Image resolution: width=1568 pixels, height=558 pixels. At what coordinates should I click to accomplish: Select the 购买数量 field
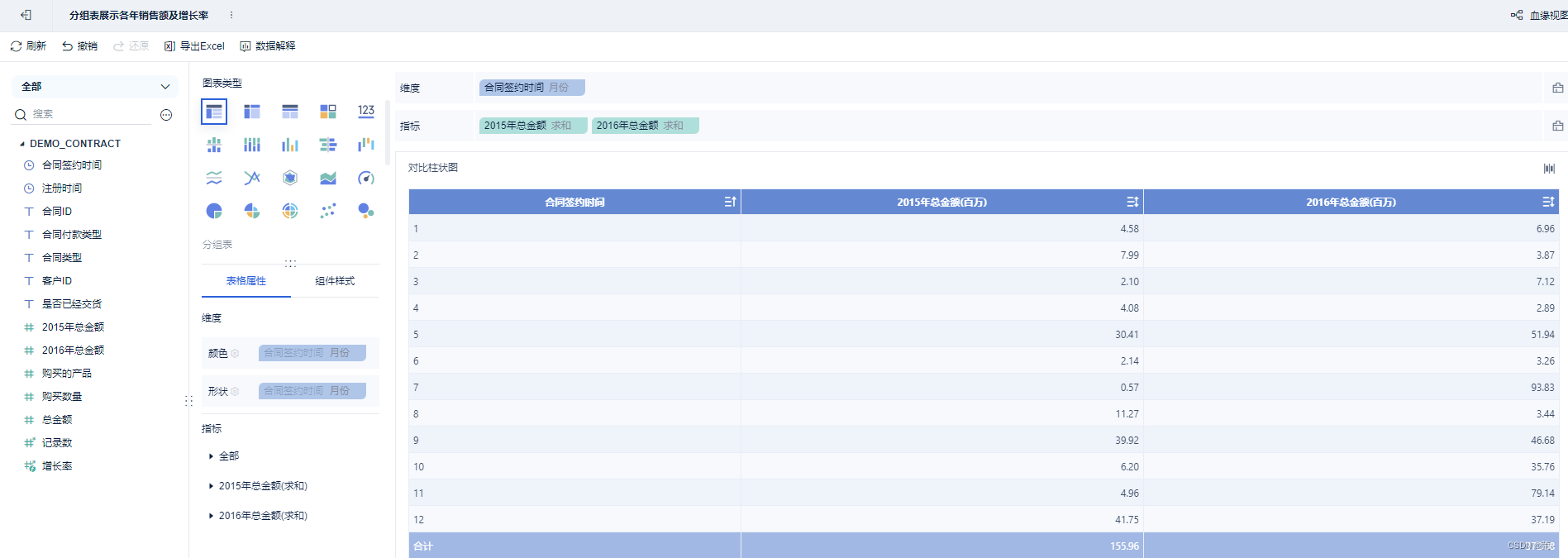pyautogui.click(x=62, y=397)
